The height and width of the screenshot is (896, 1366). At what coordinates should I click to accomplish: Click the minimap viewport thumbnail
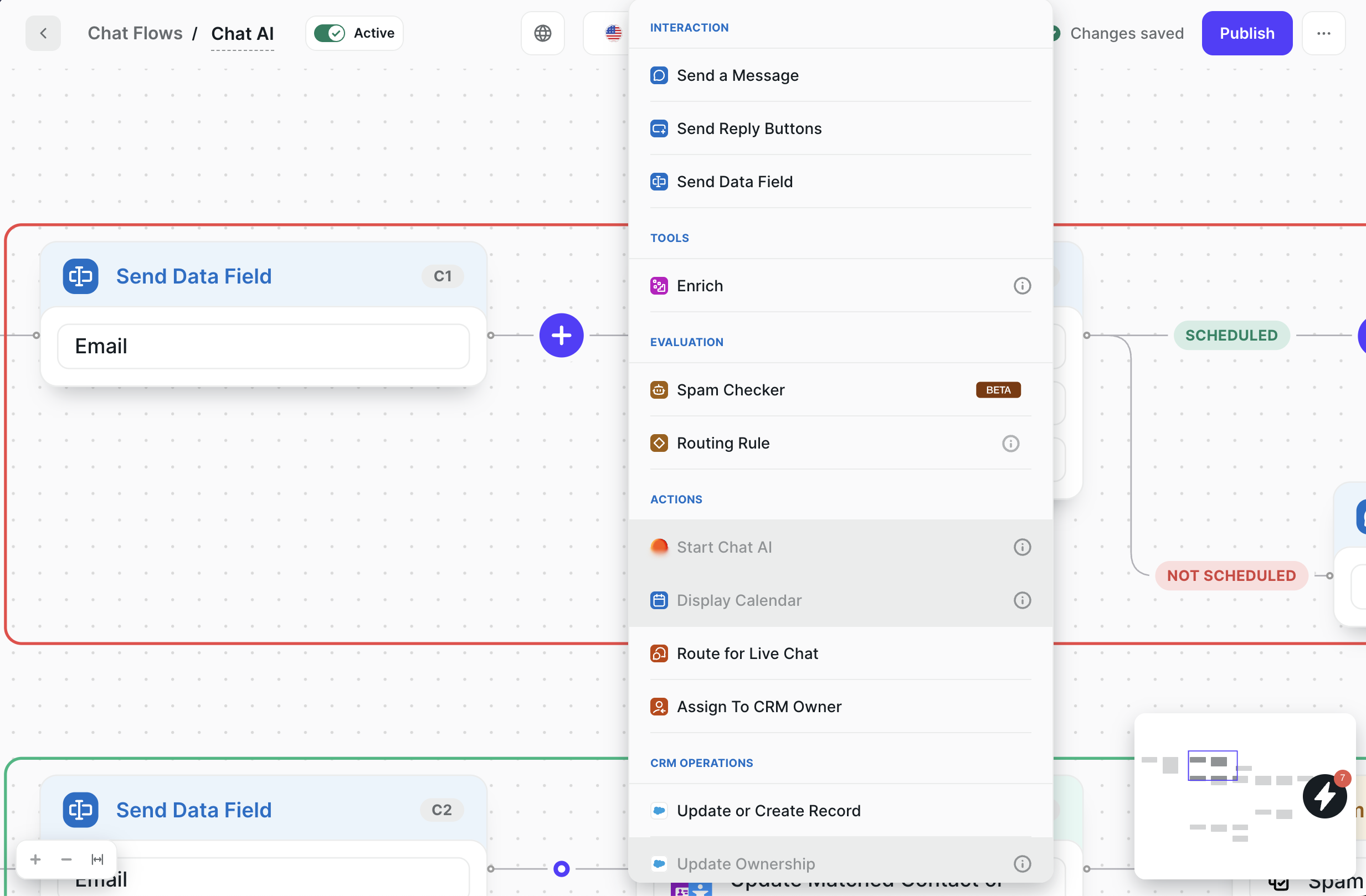pyautogui.click(x=1212, y=765)
